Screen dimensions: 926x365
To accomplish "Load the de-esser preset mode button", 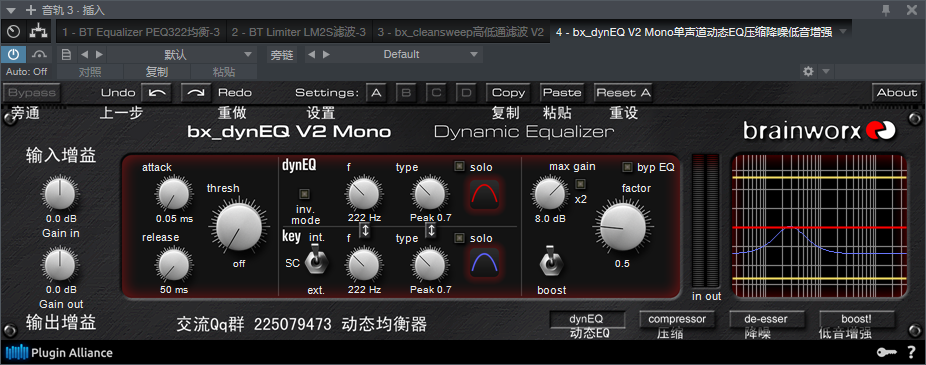I will click(x=767, y=319).
